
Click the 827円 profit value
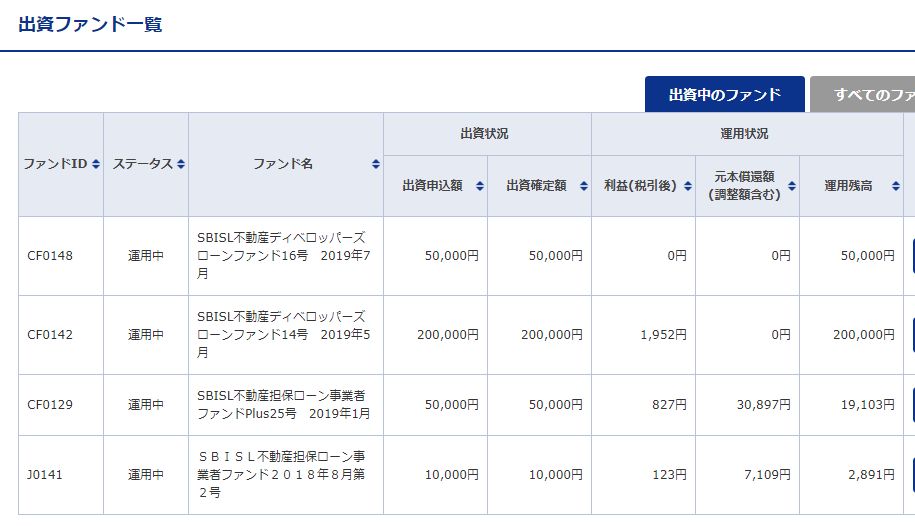[669, 405]
